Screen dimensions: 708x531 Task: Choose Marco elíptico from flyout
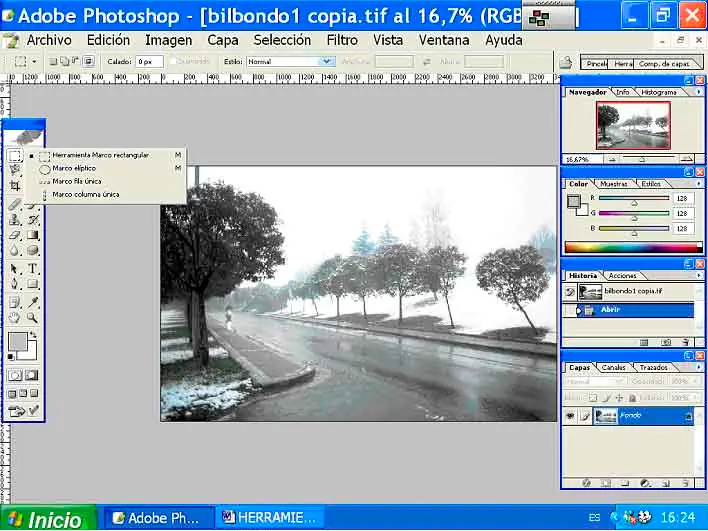(105, 168)
